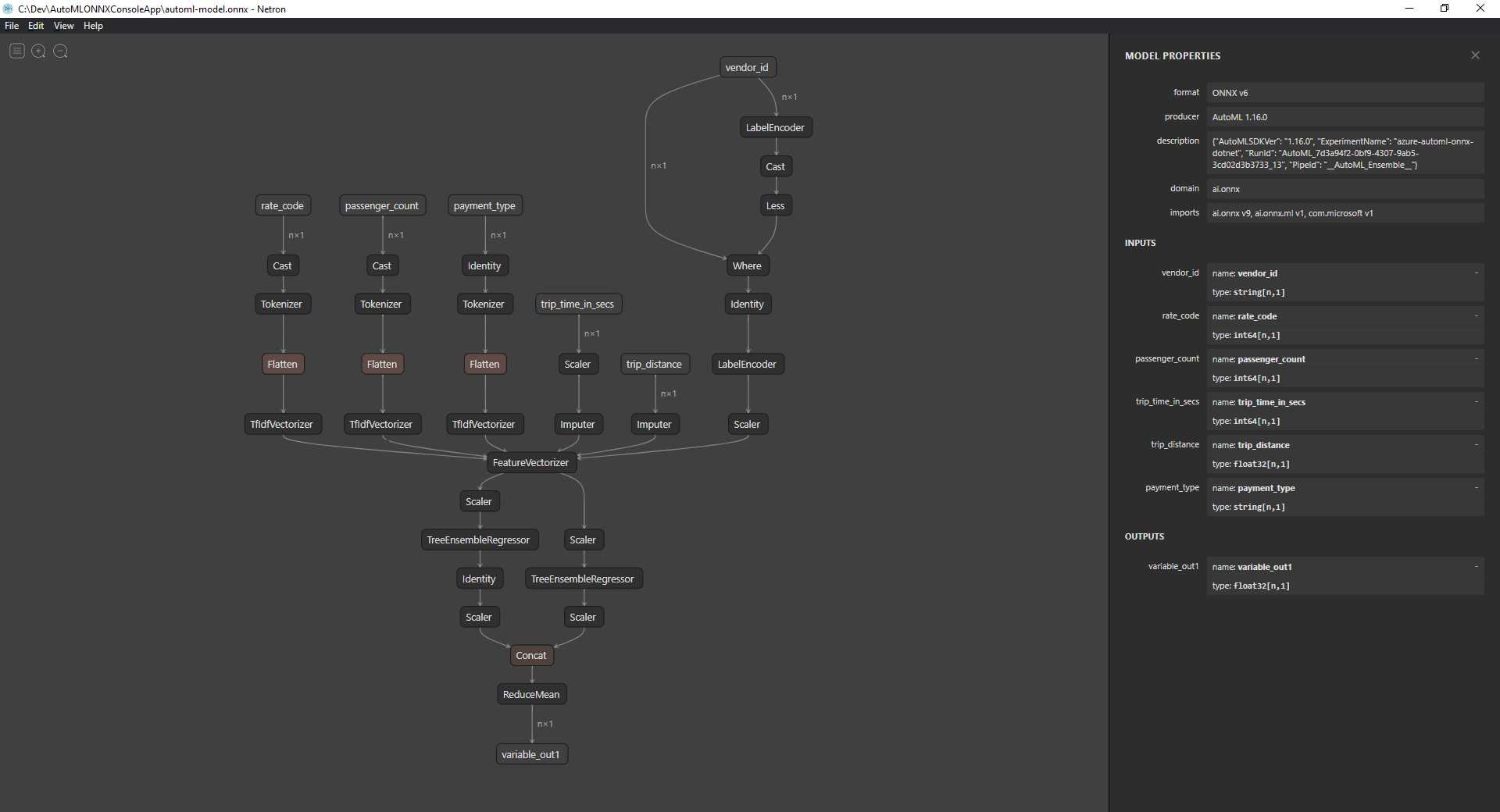This screenshot has height=812, width=1500.
Task: Select the variable_out1 output node
Action: (x=531, y=755)
